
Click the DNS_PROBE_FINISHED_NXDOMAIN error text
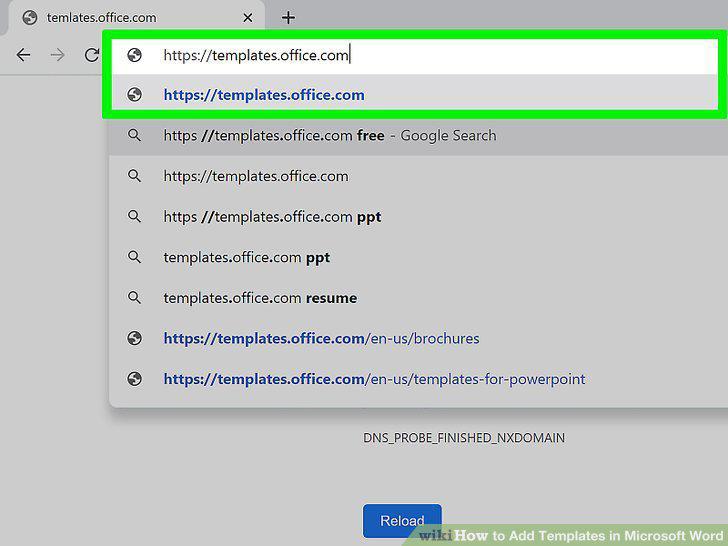point(464,438)
